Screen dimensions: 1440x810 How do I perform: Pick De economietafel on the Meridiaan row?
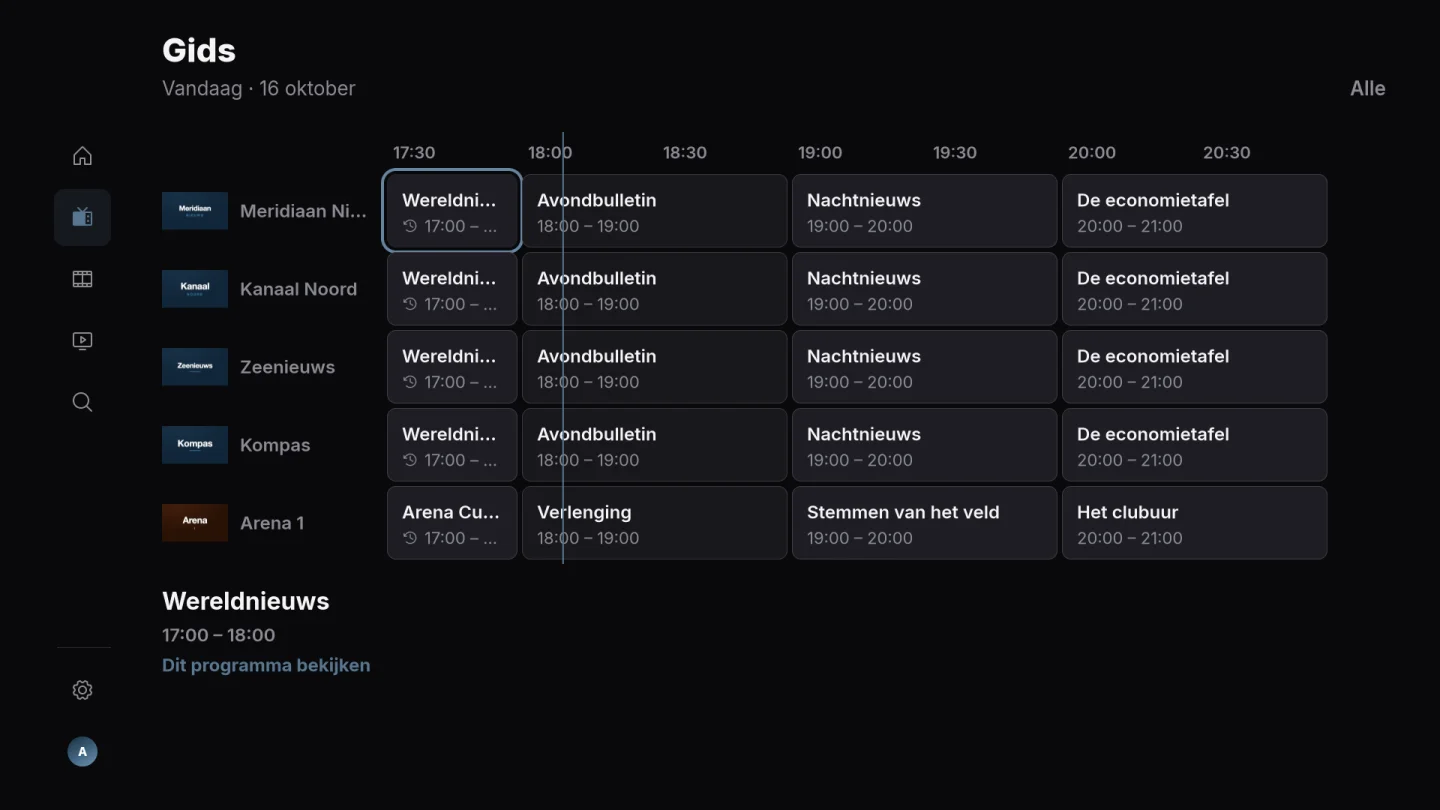coord(1195,211)
